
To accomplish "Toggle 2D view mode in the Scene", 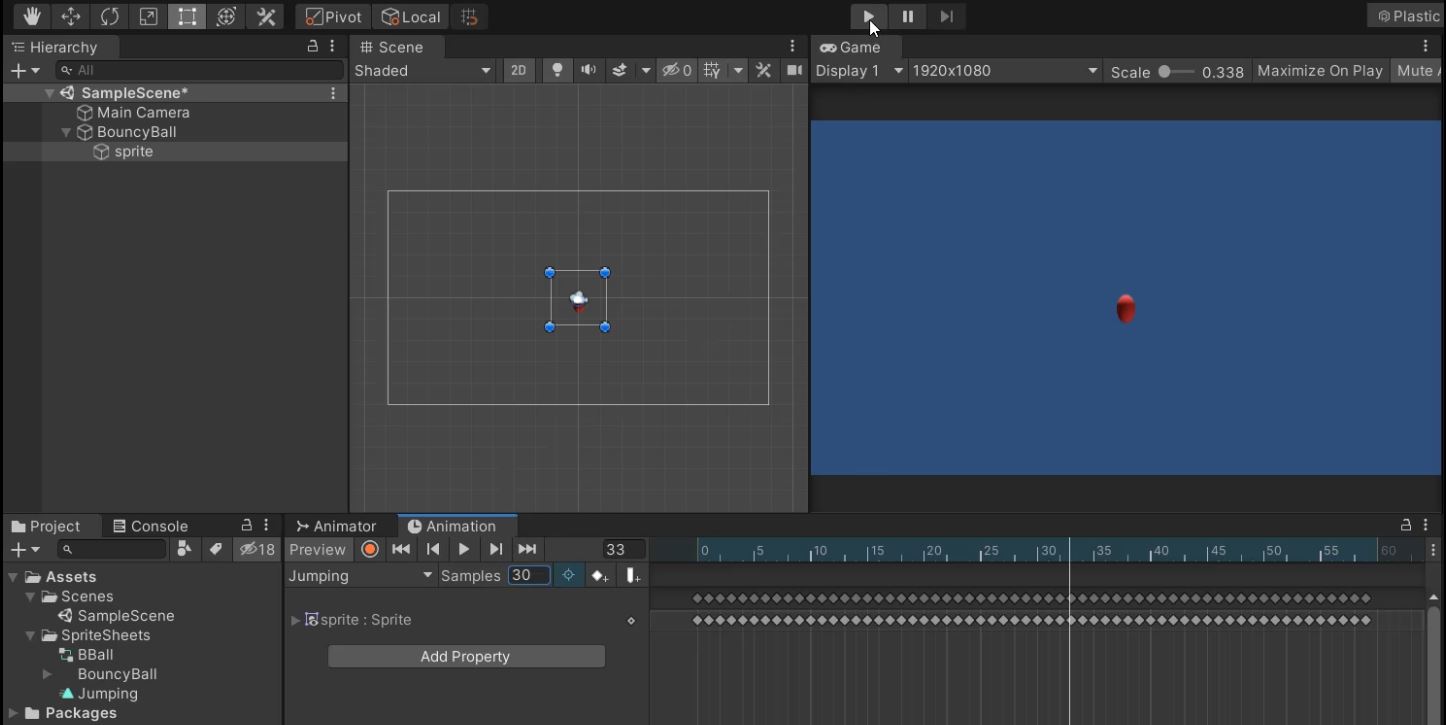I will [x=518, y=71].
